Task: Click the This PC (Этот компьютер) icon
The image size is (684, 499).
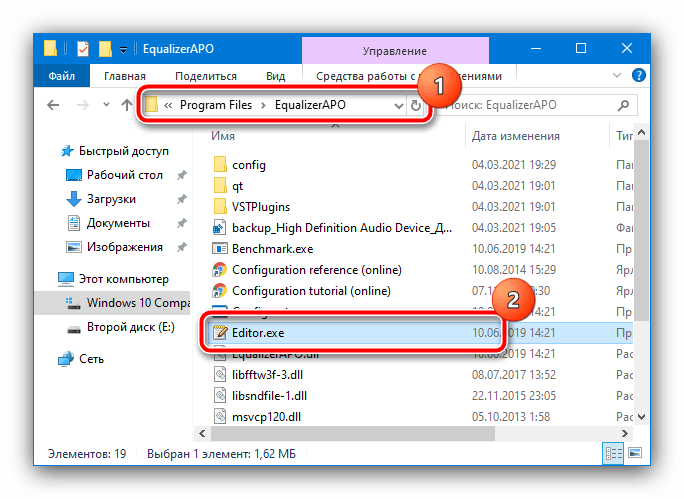Action: click(x=66, y=279)
